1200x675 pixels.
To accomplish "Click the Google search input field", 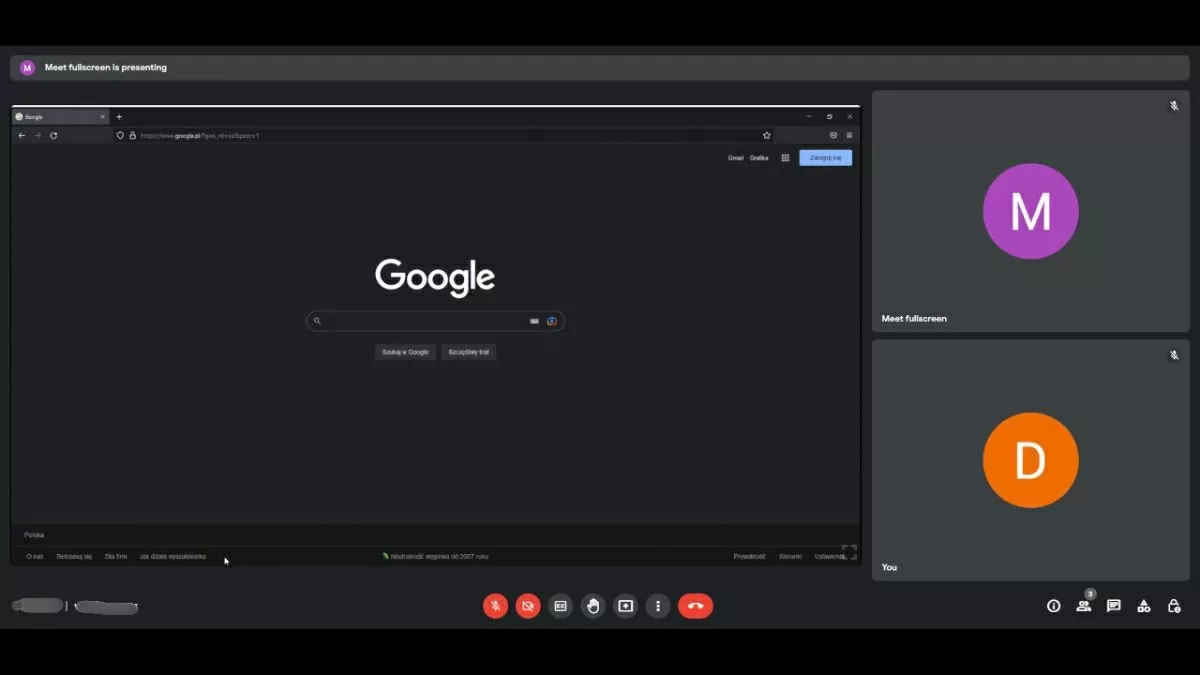I will click(x=420, y=321).
